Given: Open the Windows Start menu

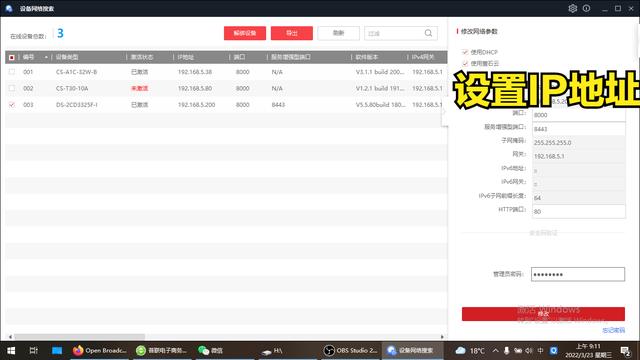Looking at the screenshot, I should [11, 351].
